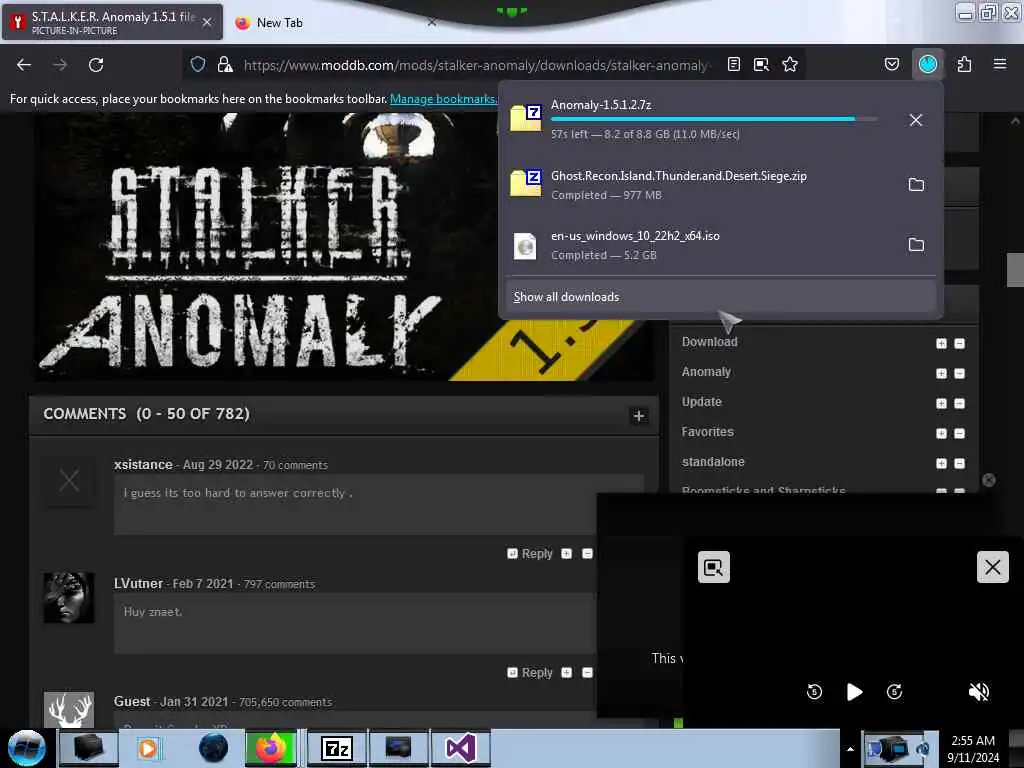Image resolution: width=1024 pixels, height=768 pixels.
Task: Upvote the Download tag with plus
Action: tap(941, 344)
